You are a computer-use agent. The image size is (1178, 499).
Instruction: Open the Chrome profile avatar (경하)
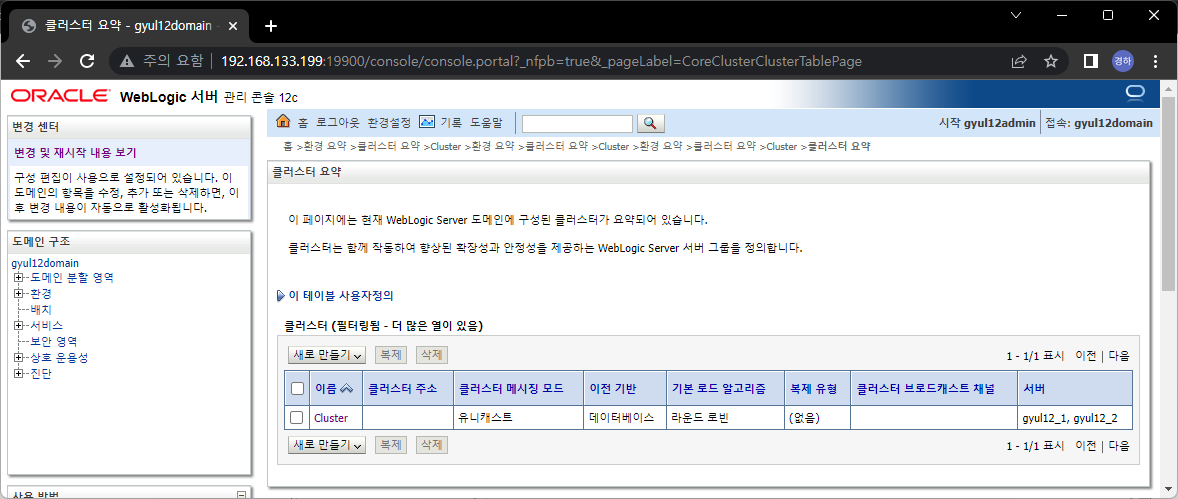1122,61
